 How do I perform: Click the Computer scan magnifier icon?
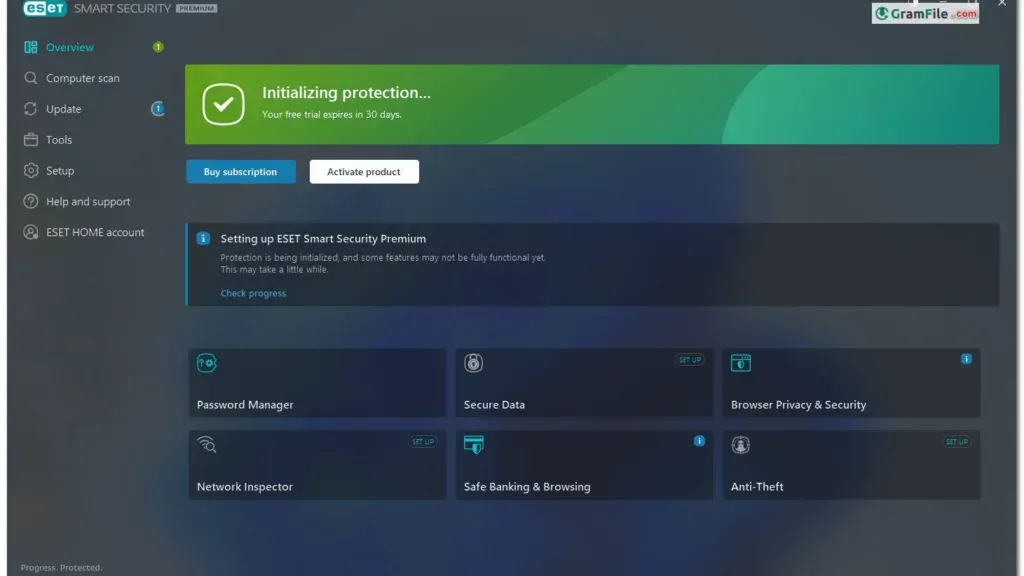(x=31, y=78)
